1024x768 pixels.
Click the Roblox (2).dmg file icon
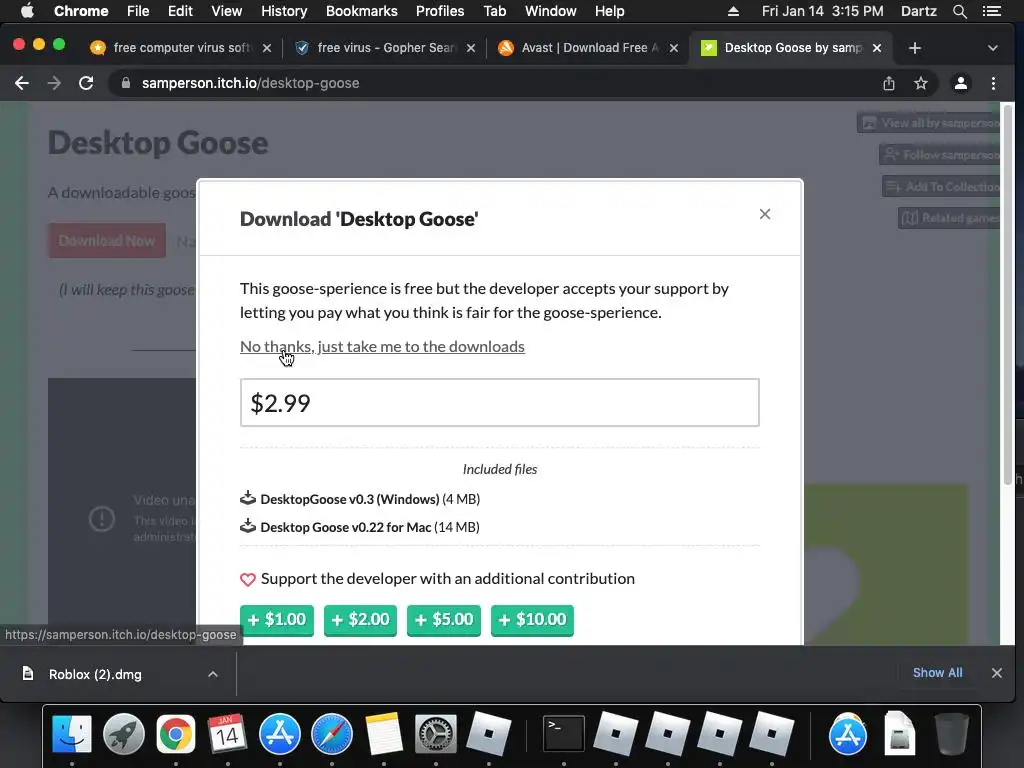point(28,673)
